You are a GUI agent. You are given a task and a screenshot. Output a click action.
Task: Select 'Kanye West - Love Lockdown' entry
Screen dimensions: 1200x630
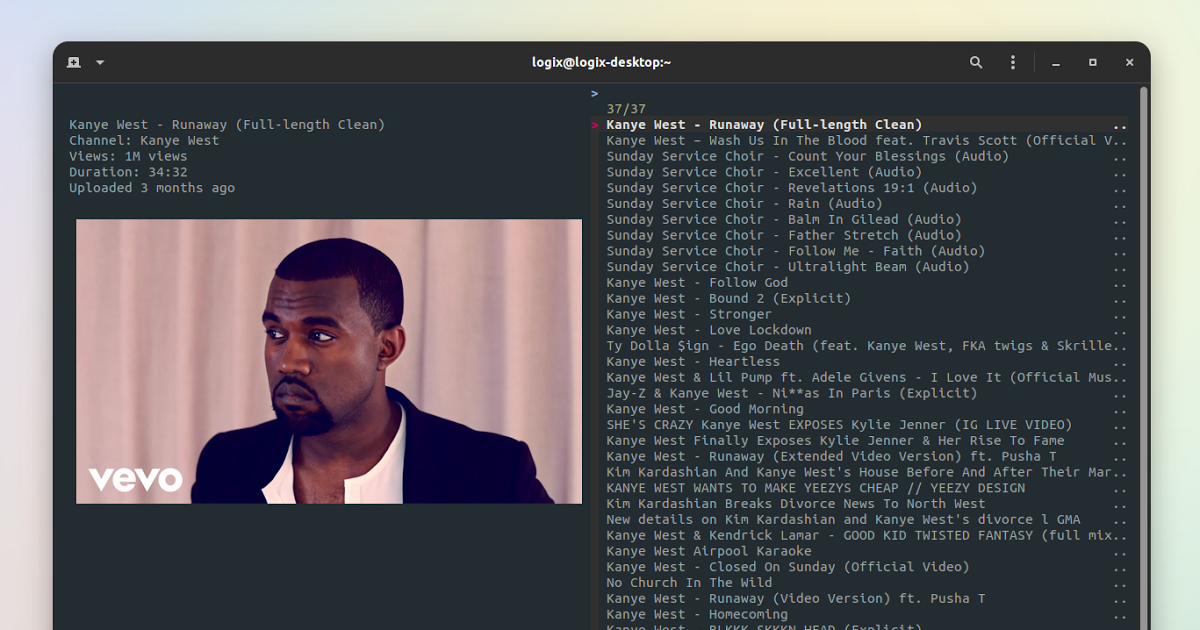click(866, 330)
